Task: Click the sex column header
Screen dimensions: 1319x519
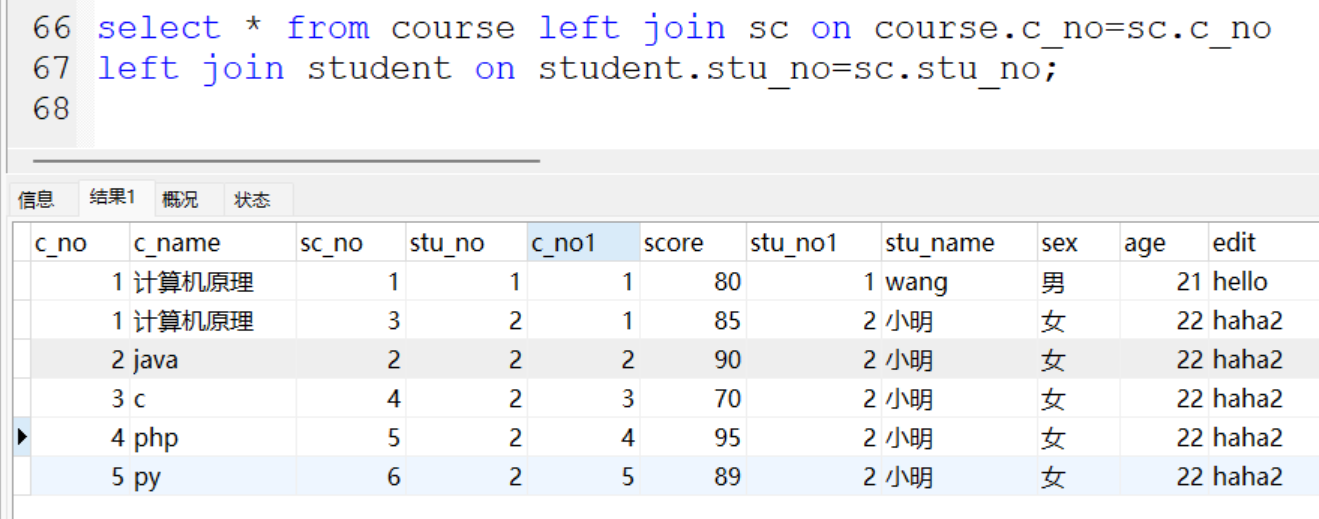Action: 1059,243
